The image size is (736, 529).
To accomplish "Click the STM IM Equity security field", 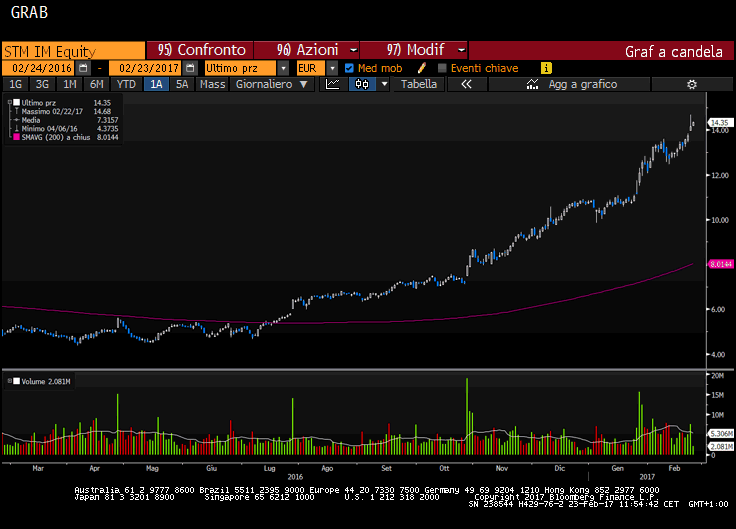I will point(73,51).
